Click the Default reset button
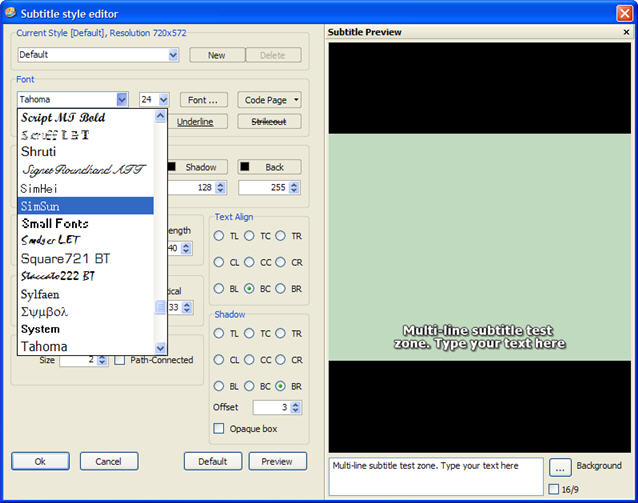Viewport: 638px width, 503px height. (x=213, y=461)
